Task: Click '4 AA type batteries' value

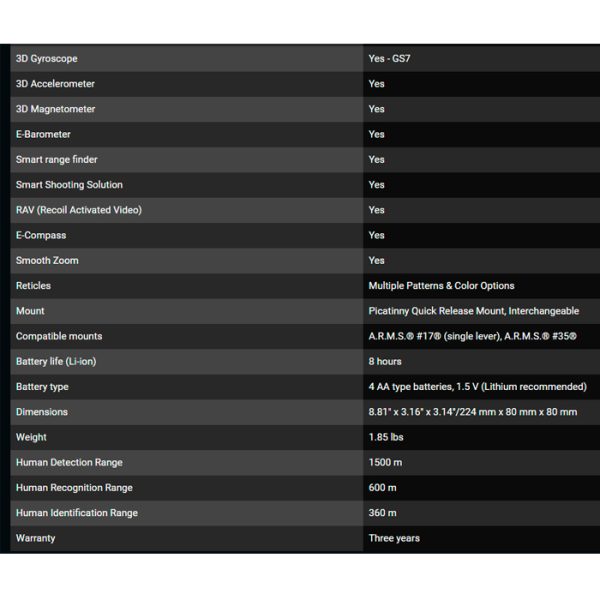Action: [x=410, y=387]
